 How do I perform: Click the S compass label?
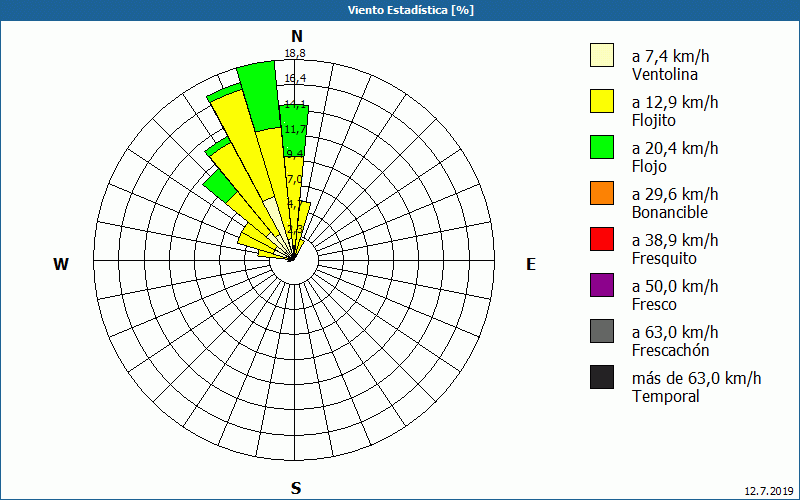[x=296, y=488]
